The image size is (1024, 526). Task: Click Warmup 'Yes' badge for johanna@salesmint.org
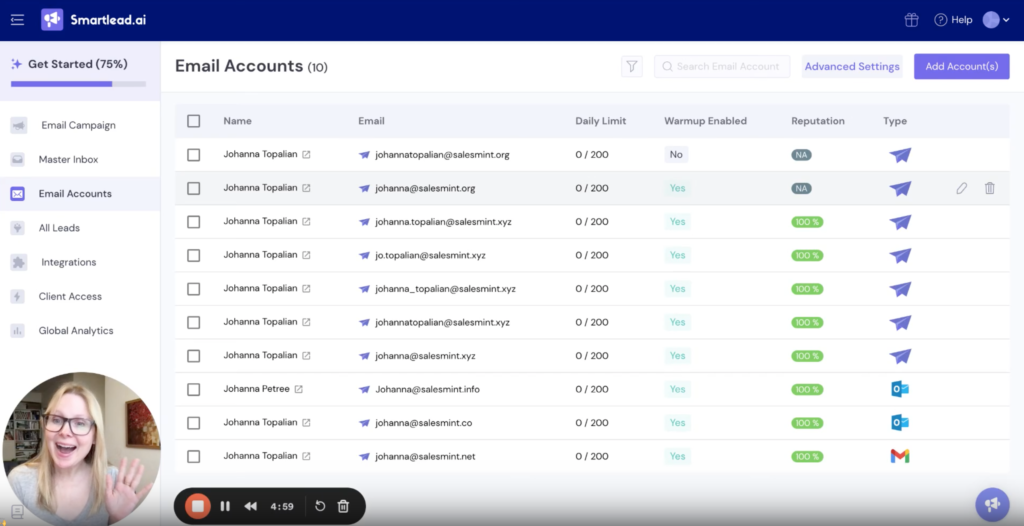tap(677, 188)
